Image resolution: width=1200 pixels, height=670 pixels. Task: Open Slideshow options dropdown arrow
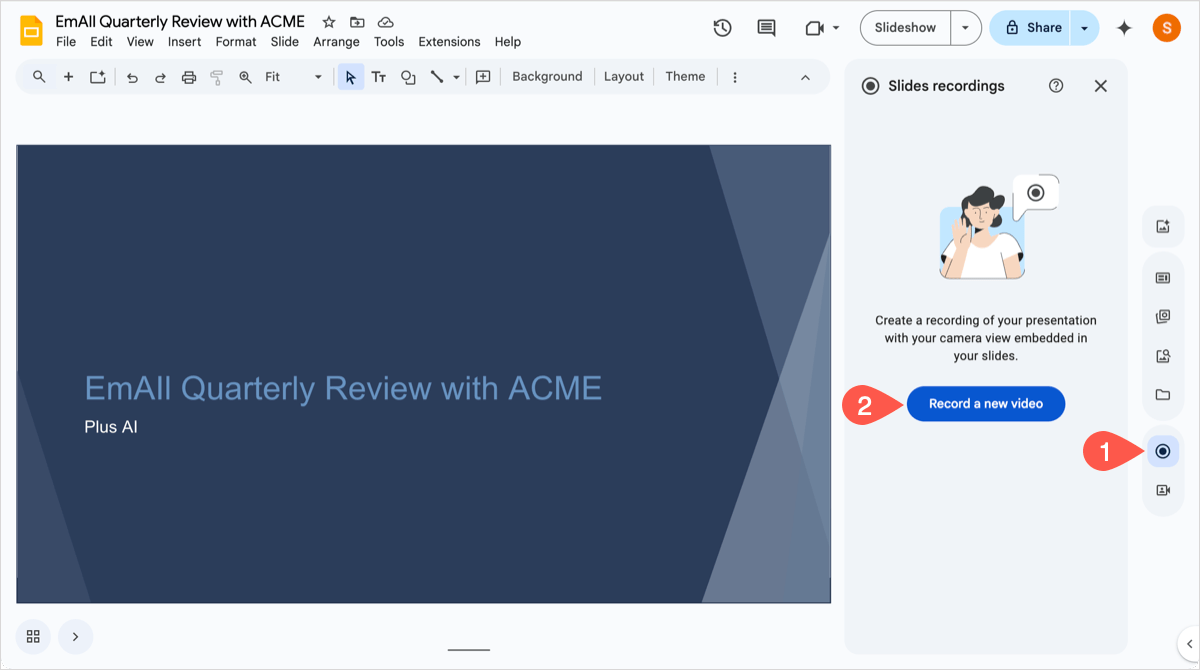tap(965, 28)
